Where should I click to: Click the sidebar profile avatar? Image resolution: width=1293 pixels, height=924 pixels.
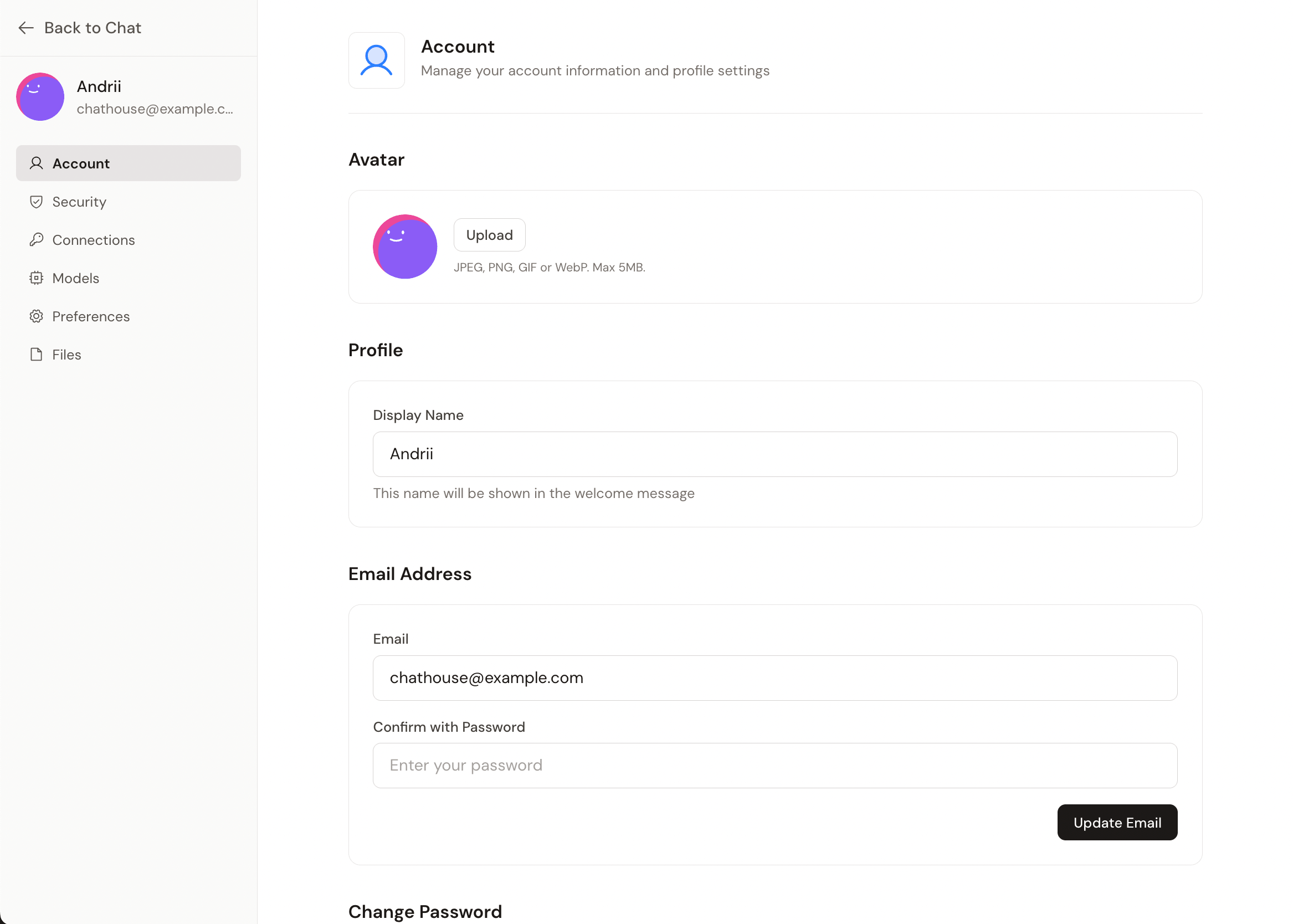(40, 97)
